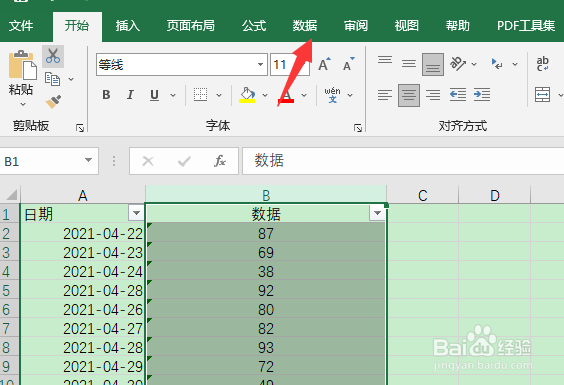
Task: Apply the borders icon
Action: [200, 95]
